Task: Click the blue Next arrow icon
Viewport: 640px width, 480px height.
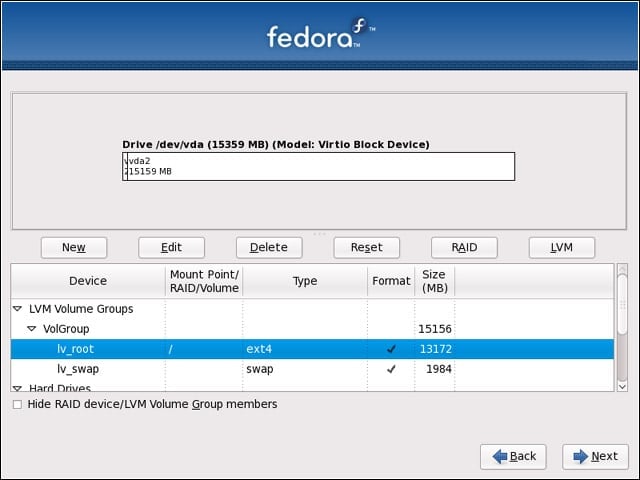Action: tap(580, 456)
